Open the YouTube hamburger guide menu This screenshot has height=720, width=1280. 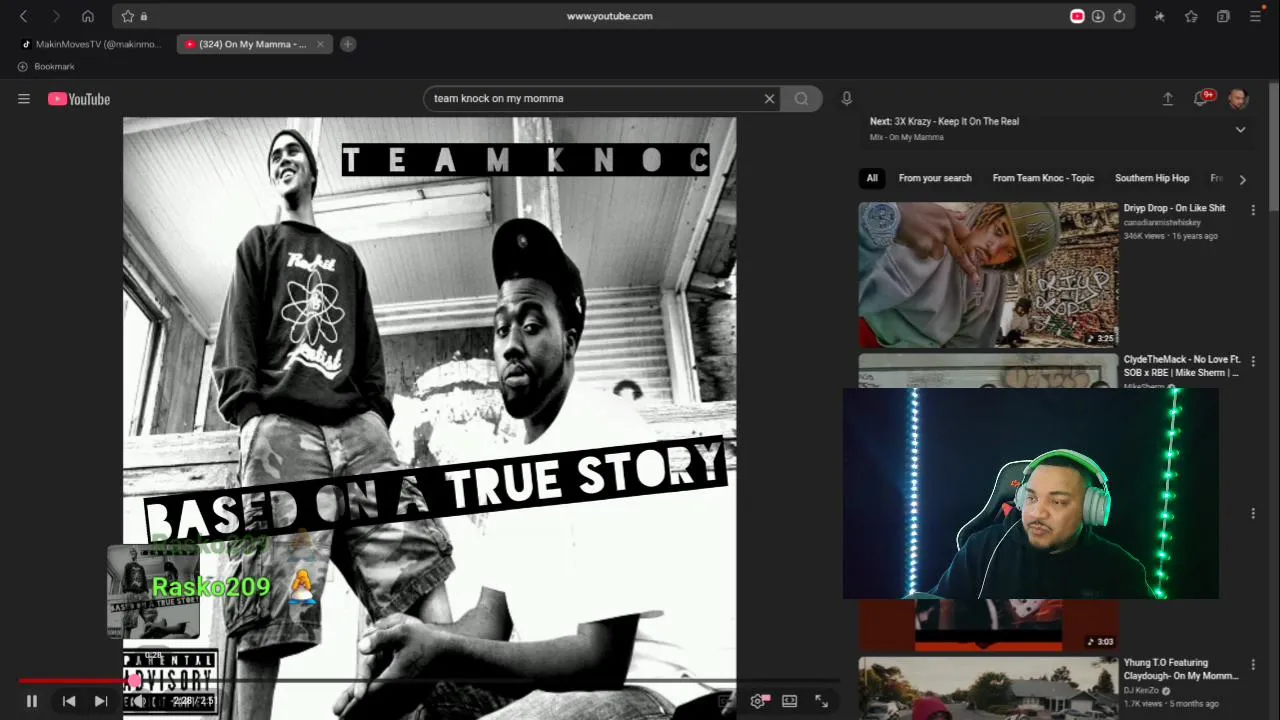[24, 99]
